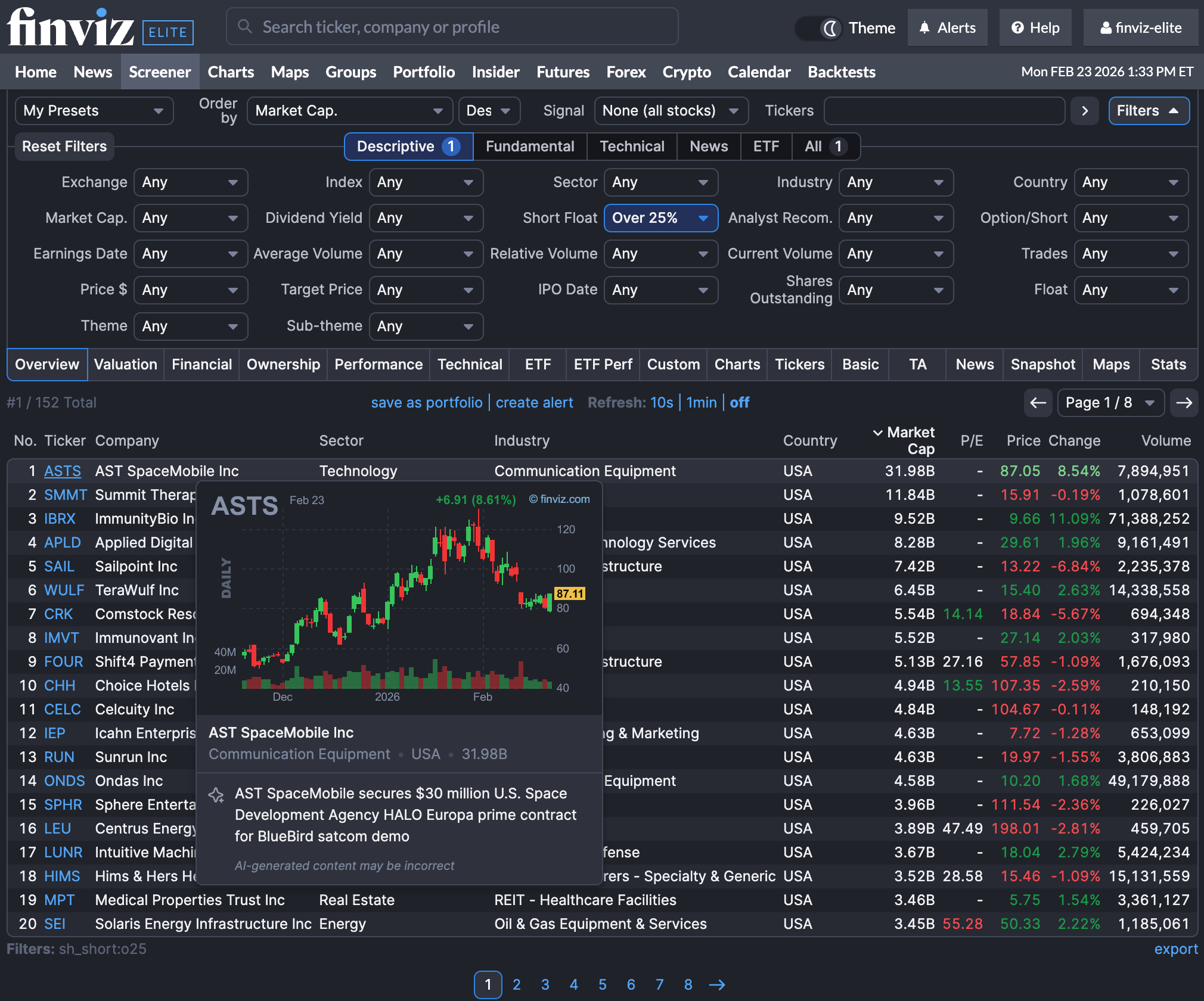Go to next results page arrow
The width and height of the screenshot is (1204, 1001).
tap(1184, 403)
